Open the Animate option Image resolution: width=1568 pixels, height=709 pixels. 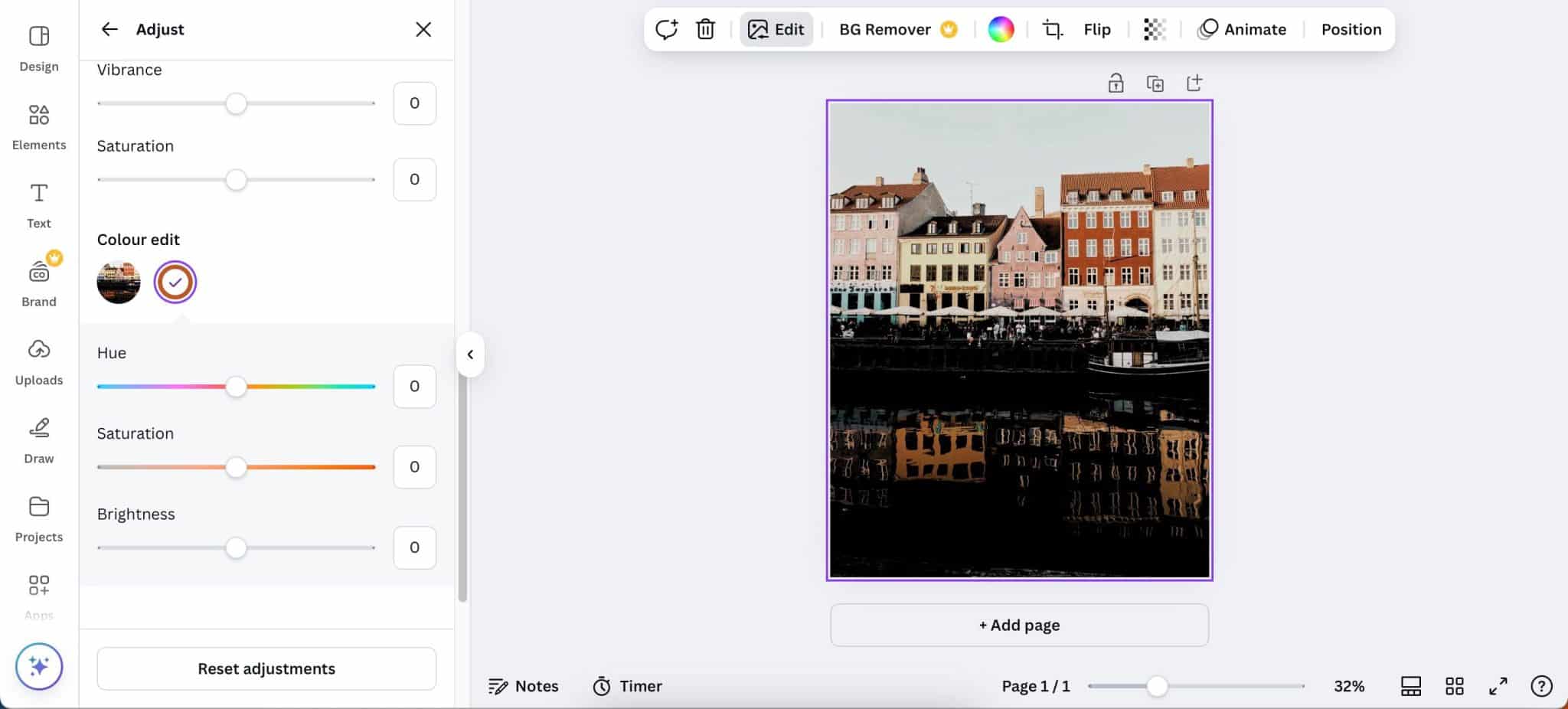[1242, 29]
